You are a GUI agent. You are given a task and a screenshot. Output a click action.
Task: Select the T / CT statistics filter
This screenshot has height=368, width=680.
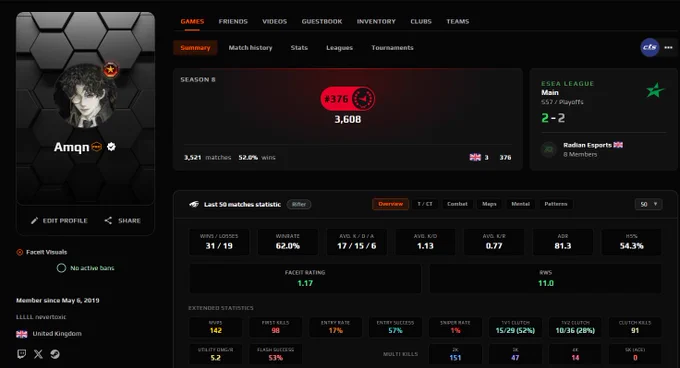pyautogui.click(x=425, y=204)
